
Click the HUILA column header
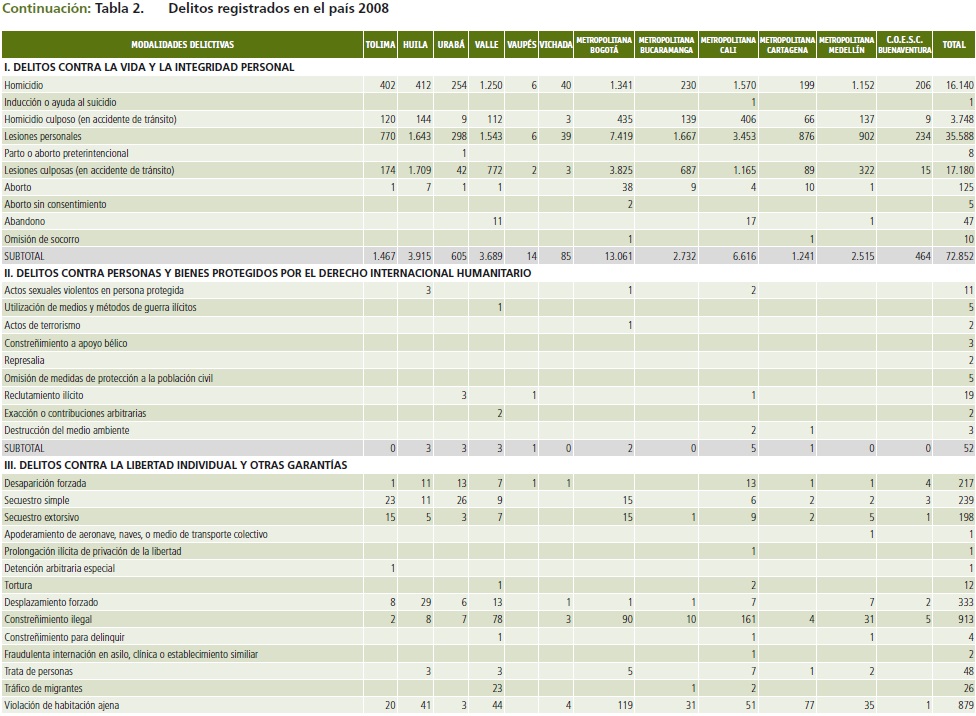coord(416,45)
